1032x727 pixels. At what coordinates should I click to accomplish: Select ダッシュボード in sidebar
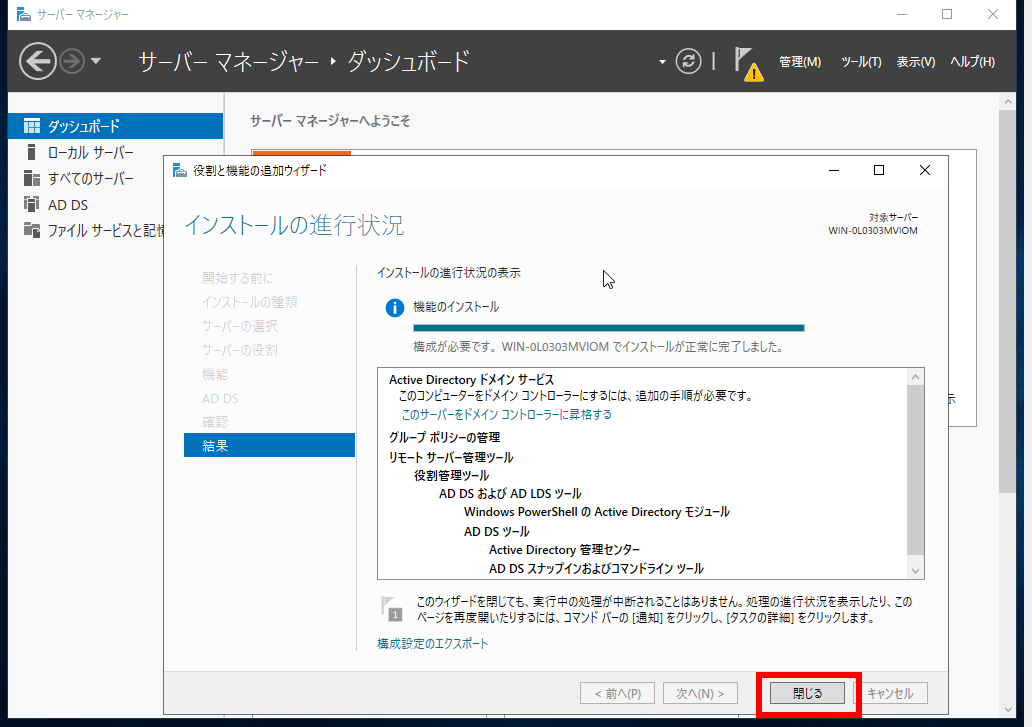coord(115,126)
